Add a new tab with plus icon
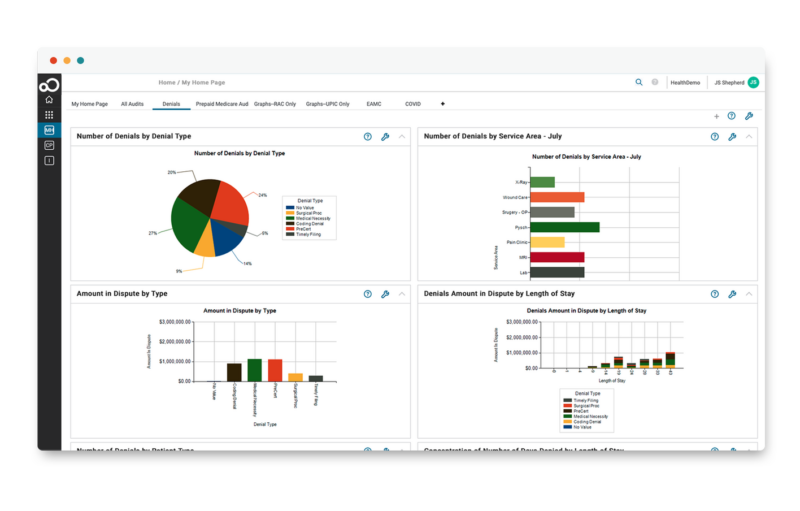This screenshot has width=800, height=511. [442, 104]
